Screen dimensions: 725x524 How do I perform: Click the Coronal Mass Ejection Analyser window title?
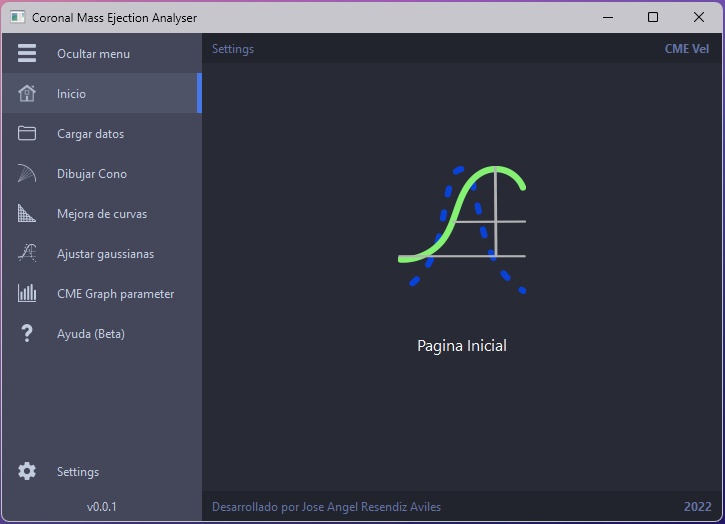114,18
